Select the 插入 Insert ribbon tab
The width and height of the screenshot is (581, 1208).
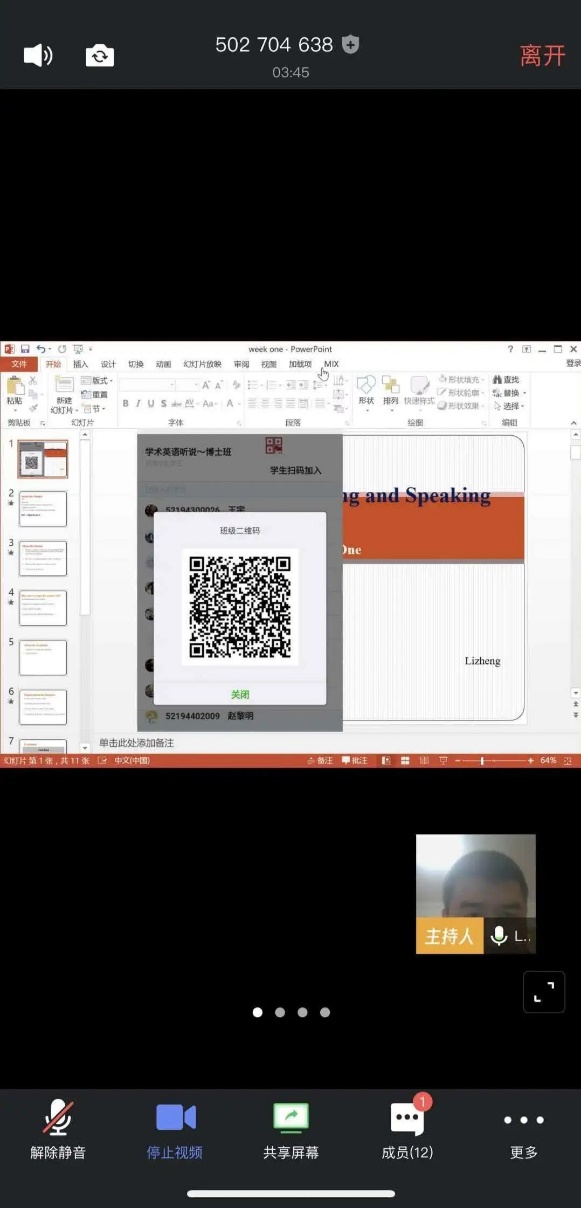(x=80, y=364)
